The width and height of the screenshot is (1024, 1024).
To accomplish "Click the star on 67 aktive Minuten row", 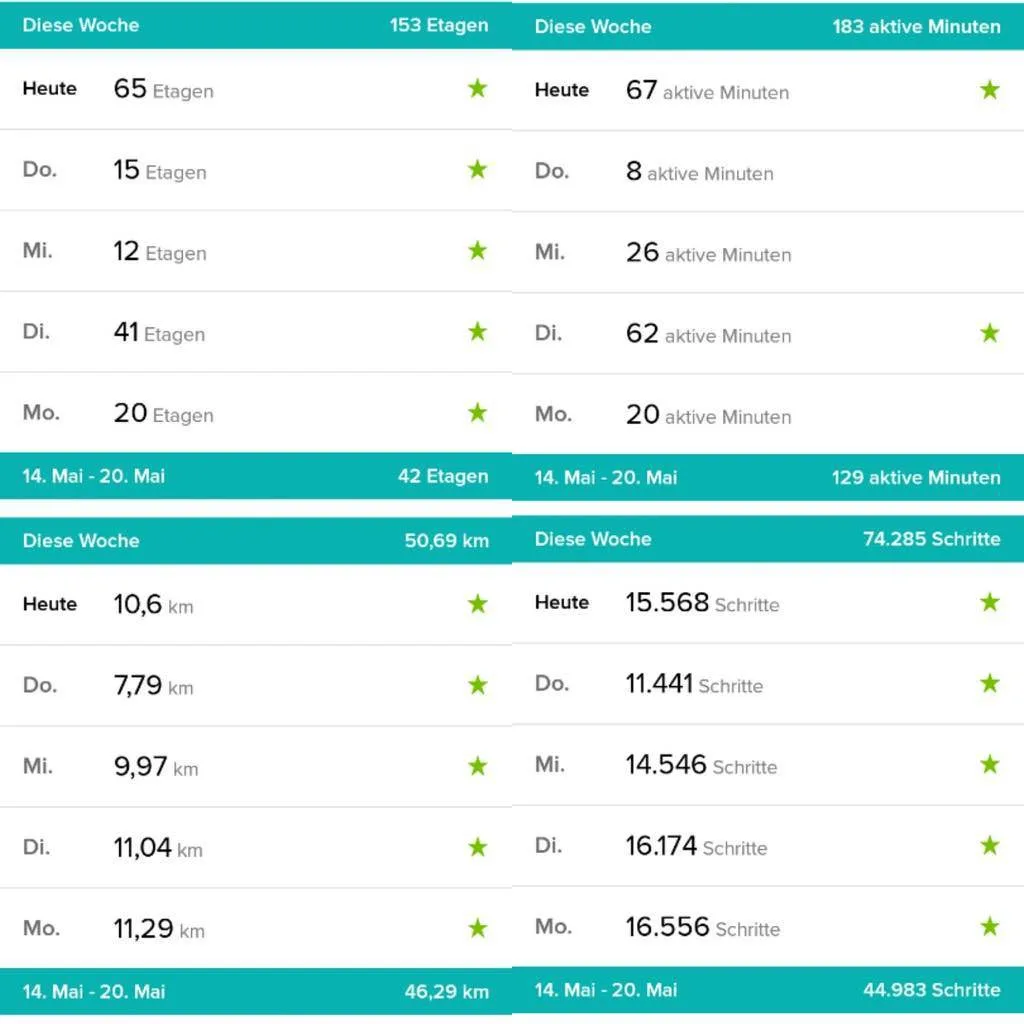I will 989,89.
